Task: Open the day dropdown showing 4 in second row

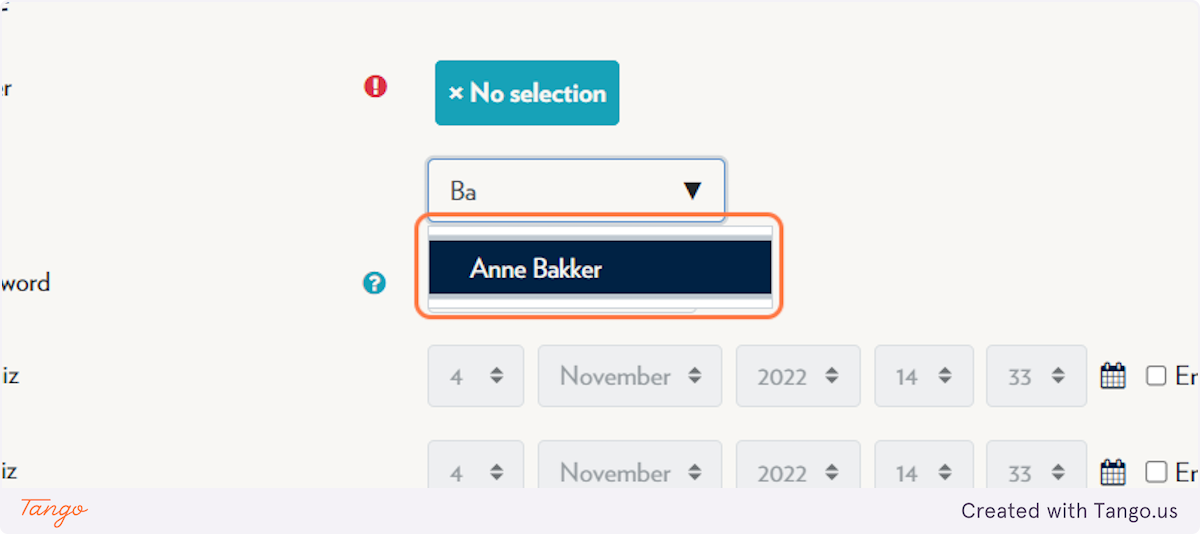Action: 476,470
